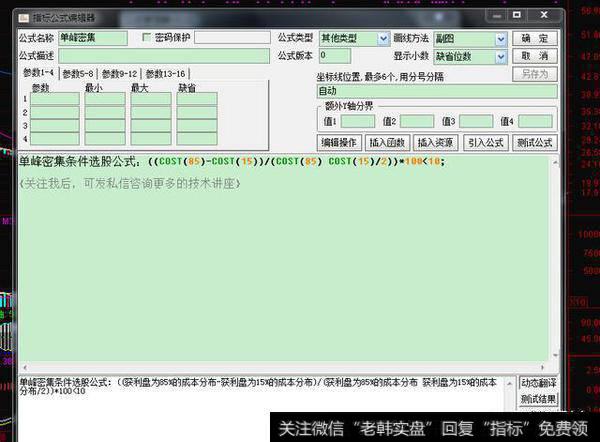The width and height of the screenshot is (600, 442).
Task: Click parameter row 3 缺省 field
Action: [x=197, y=126]
